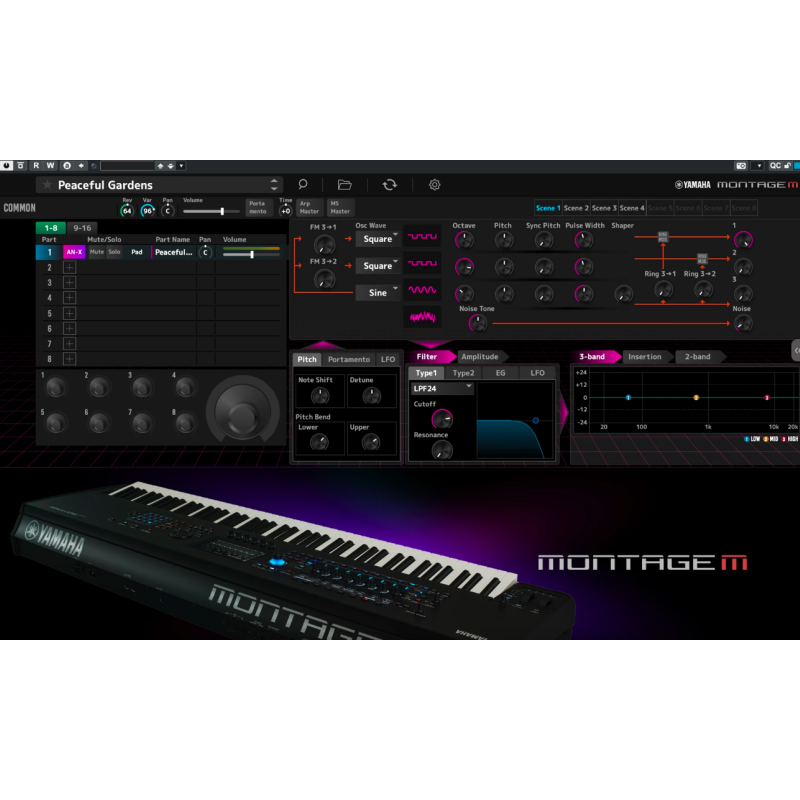Click the Pad category label on Part 1

[137, 252]
